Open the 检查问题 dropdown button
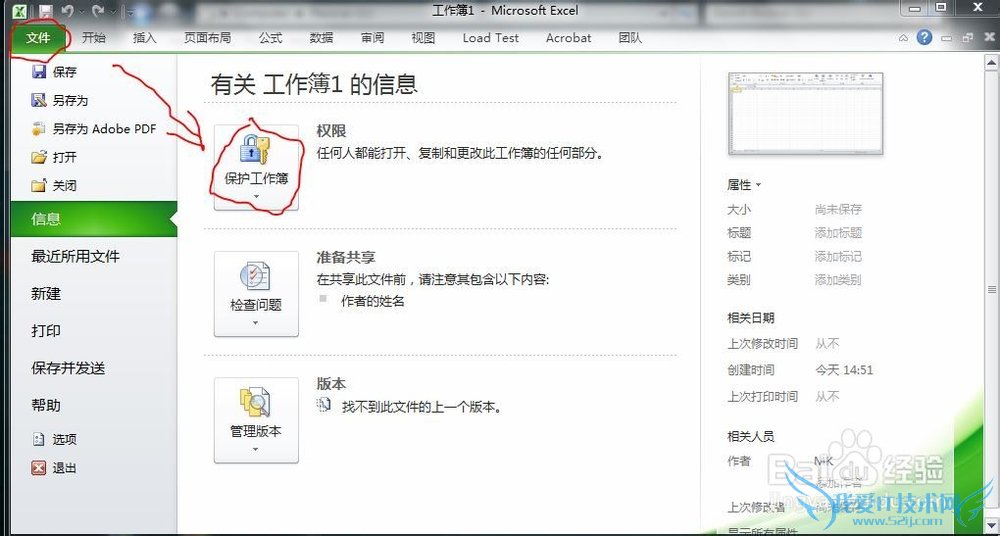Viewport: 1000px width, 536px height. (x=256, y=294)
